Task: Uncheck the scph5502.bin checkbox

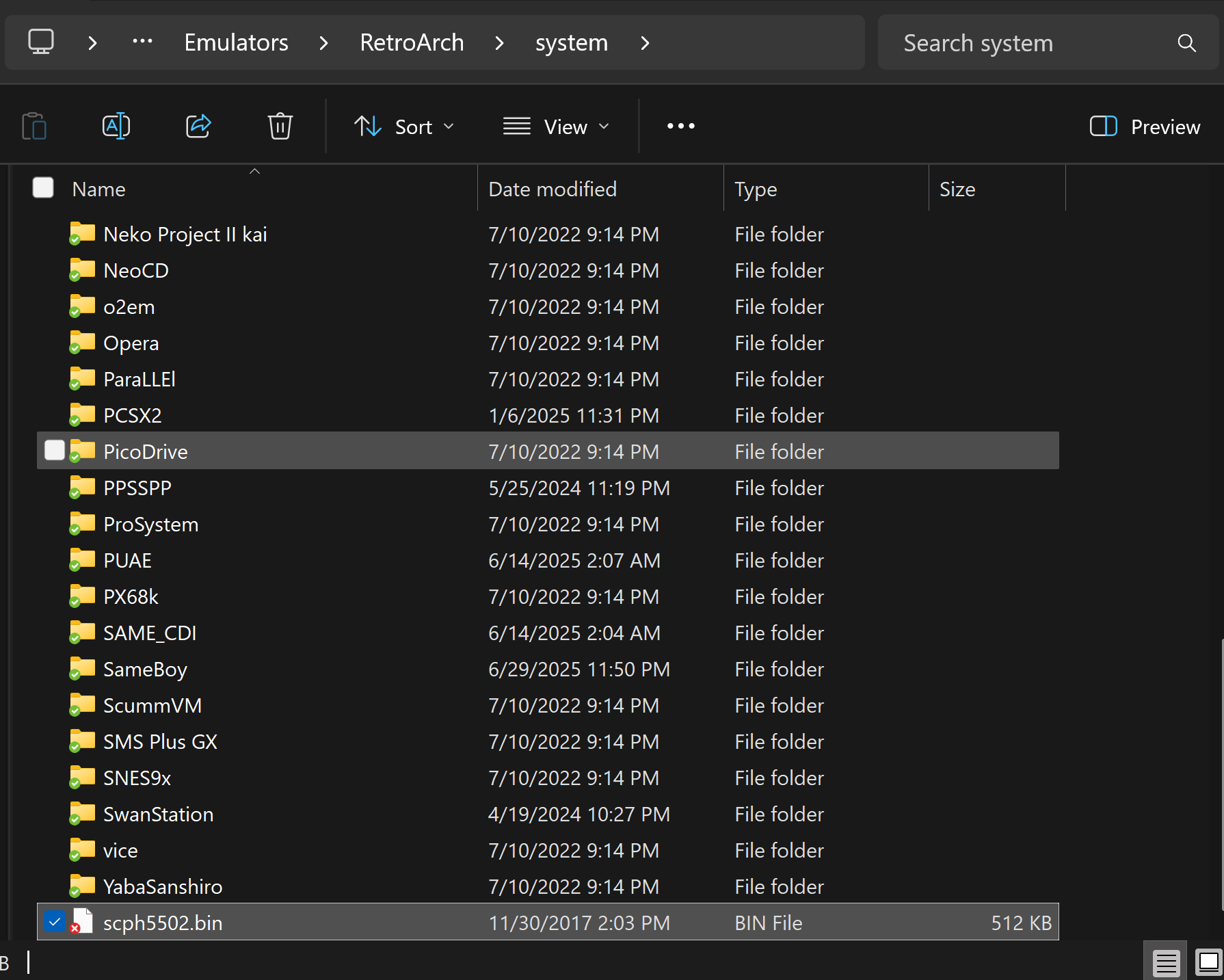Action: point(54,921)
